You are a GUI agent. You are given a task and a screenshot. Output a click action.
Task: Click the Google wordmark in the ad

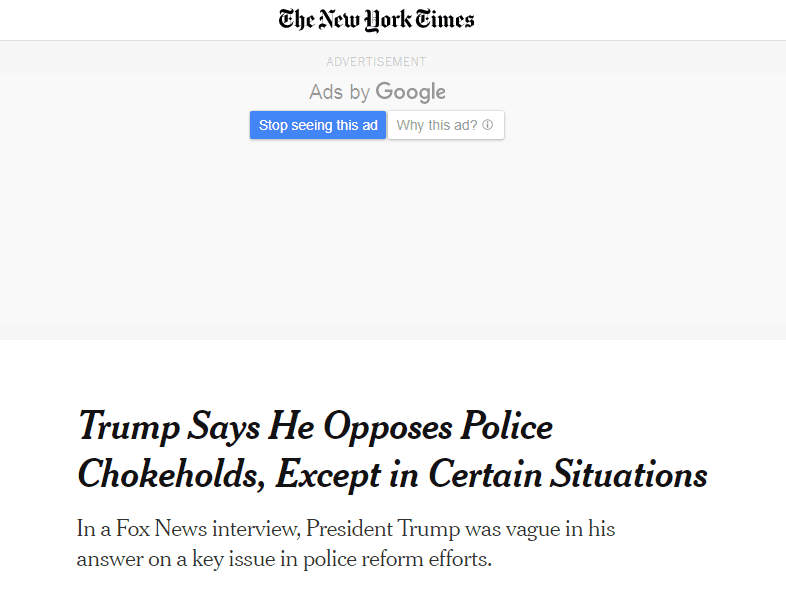click(411, 93)
